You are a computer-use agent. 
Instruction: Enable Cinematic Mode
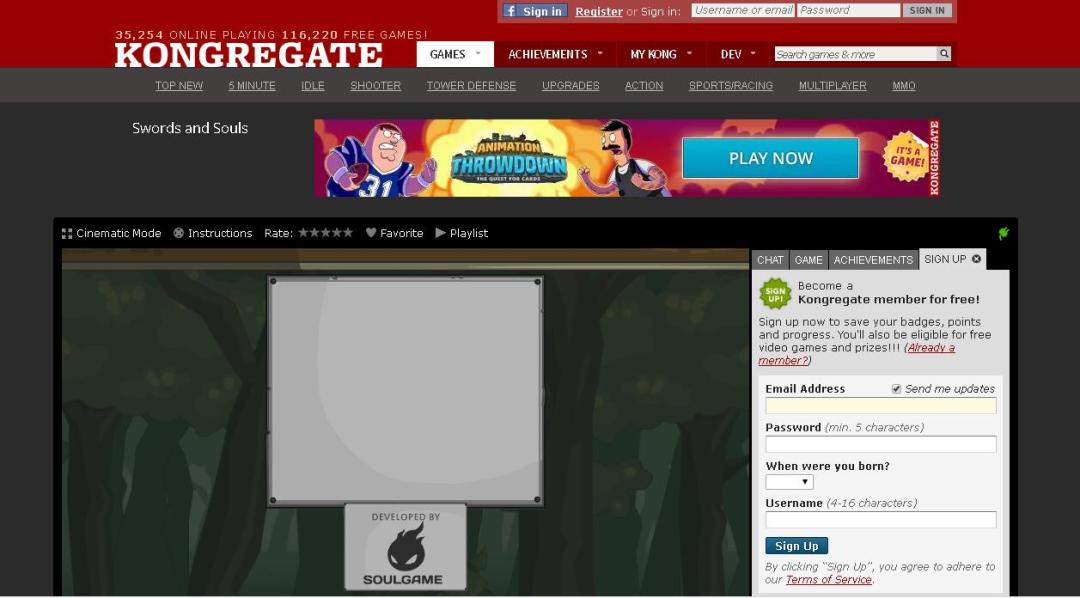click(x=111, y=233)
